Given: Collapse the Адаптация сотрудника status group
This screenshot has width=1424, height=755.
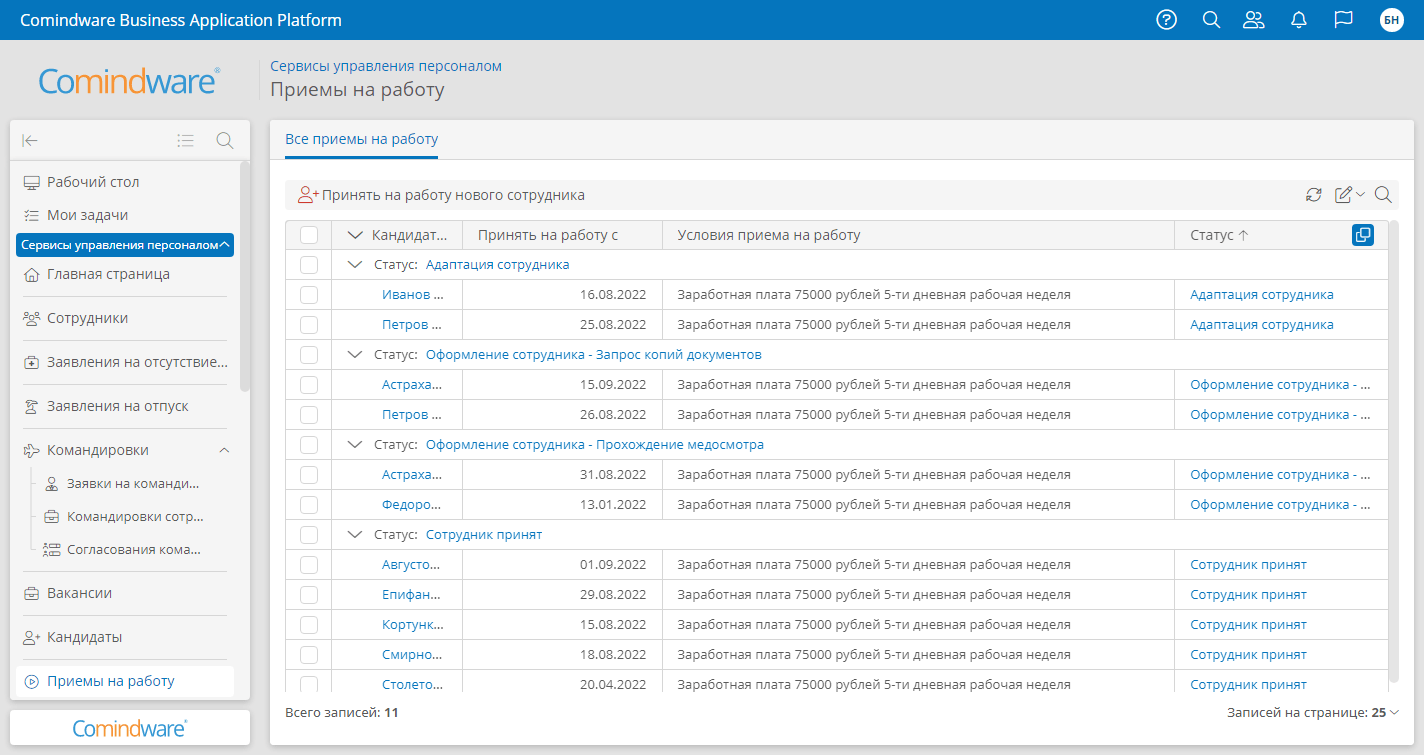Looking at the screenshot, I should [x=354, y=265].
